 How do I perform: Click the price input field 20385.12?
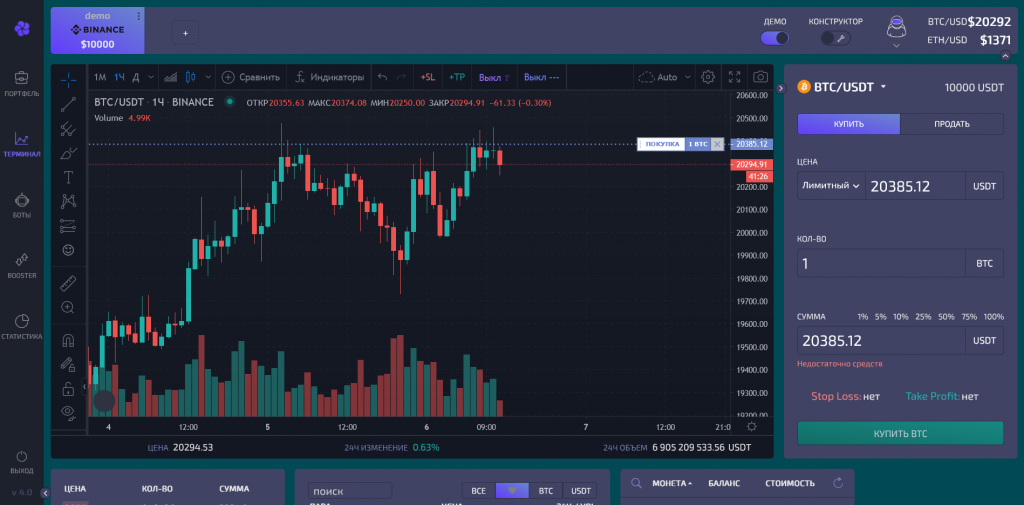[x=915, y=186]
